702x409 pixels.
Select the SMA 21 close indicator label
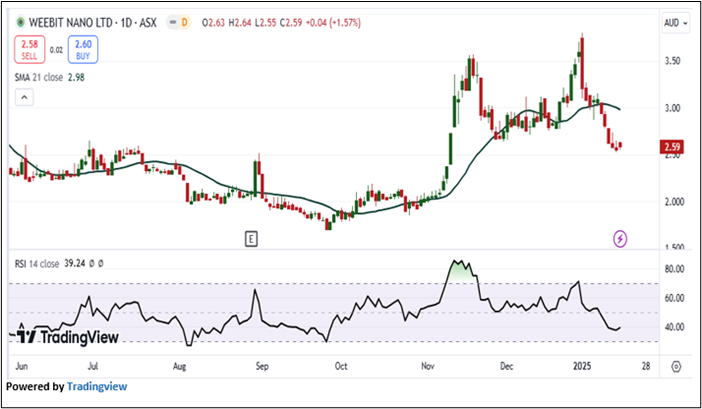[x=39, y=77]
